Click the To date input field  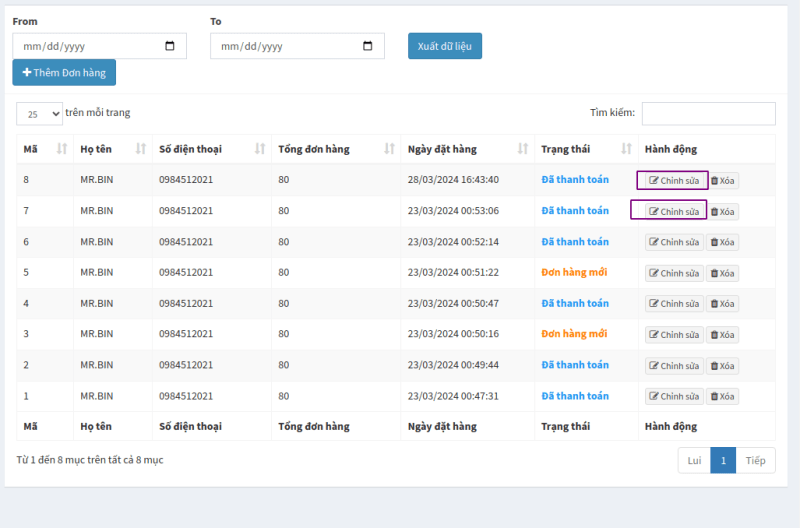click(x=297, y=46)
